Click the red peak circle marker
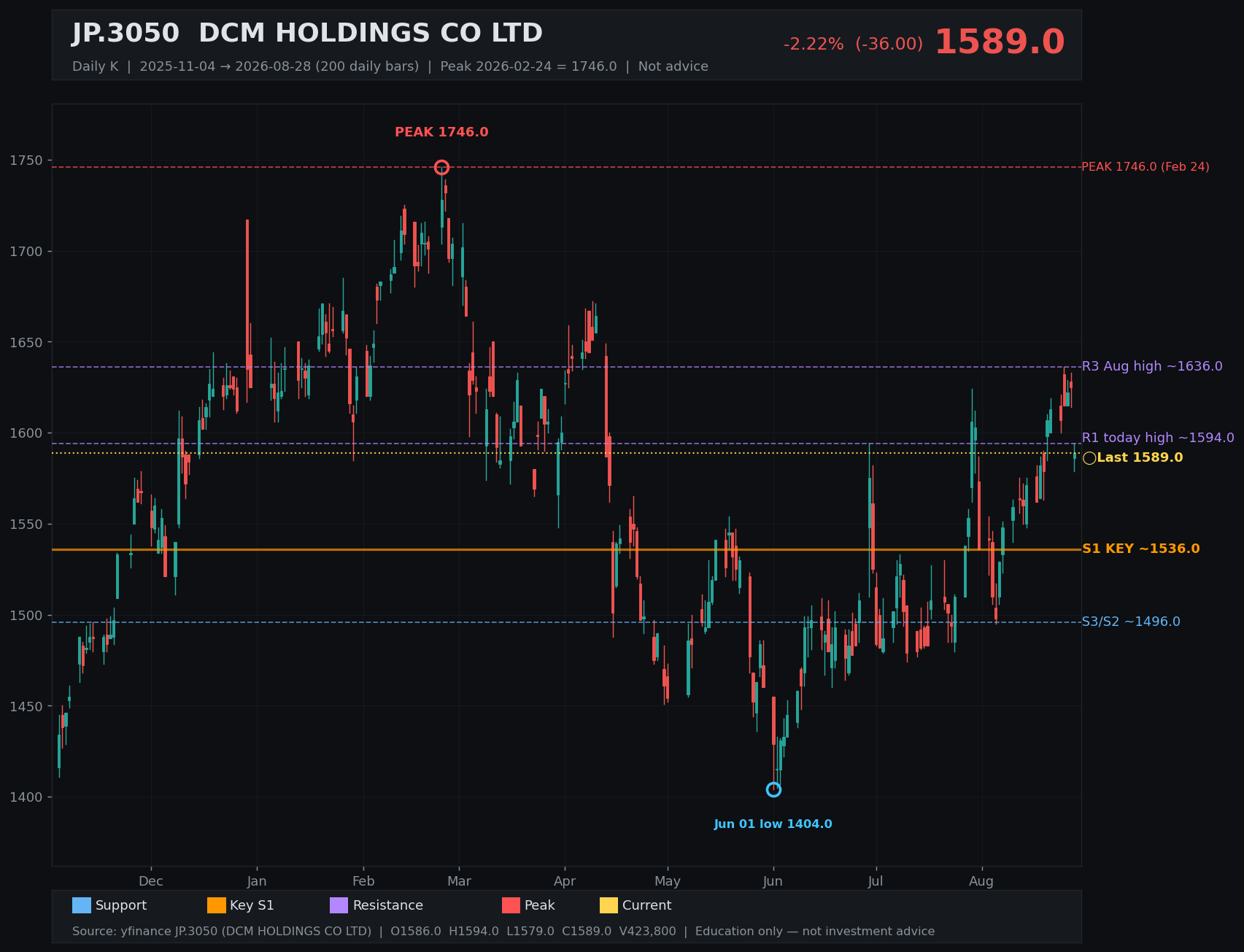This screenshot has width=1244, height=952. click(441, 168)
